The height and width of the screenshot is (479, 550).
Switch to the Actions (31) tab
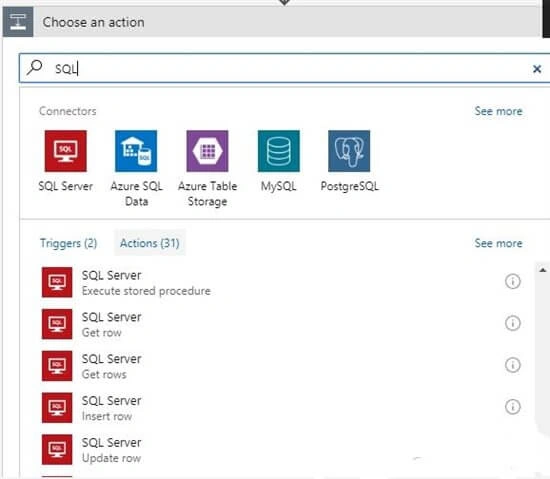[150, 243]
